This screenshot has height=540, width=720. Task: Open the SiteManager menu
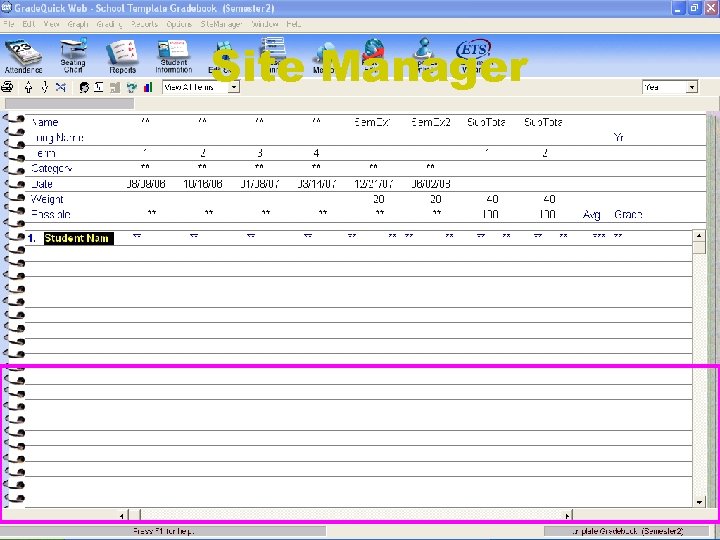(x=221, y=24)
